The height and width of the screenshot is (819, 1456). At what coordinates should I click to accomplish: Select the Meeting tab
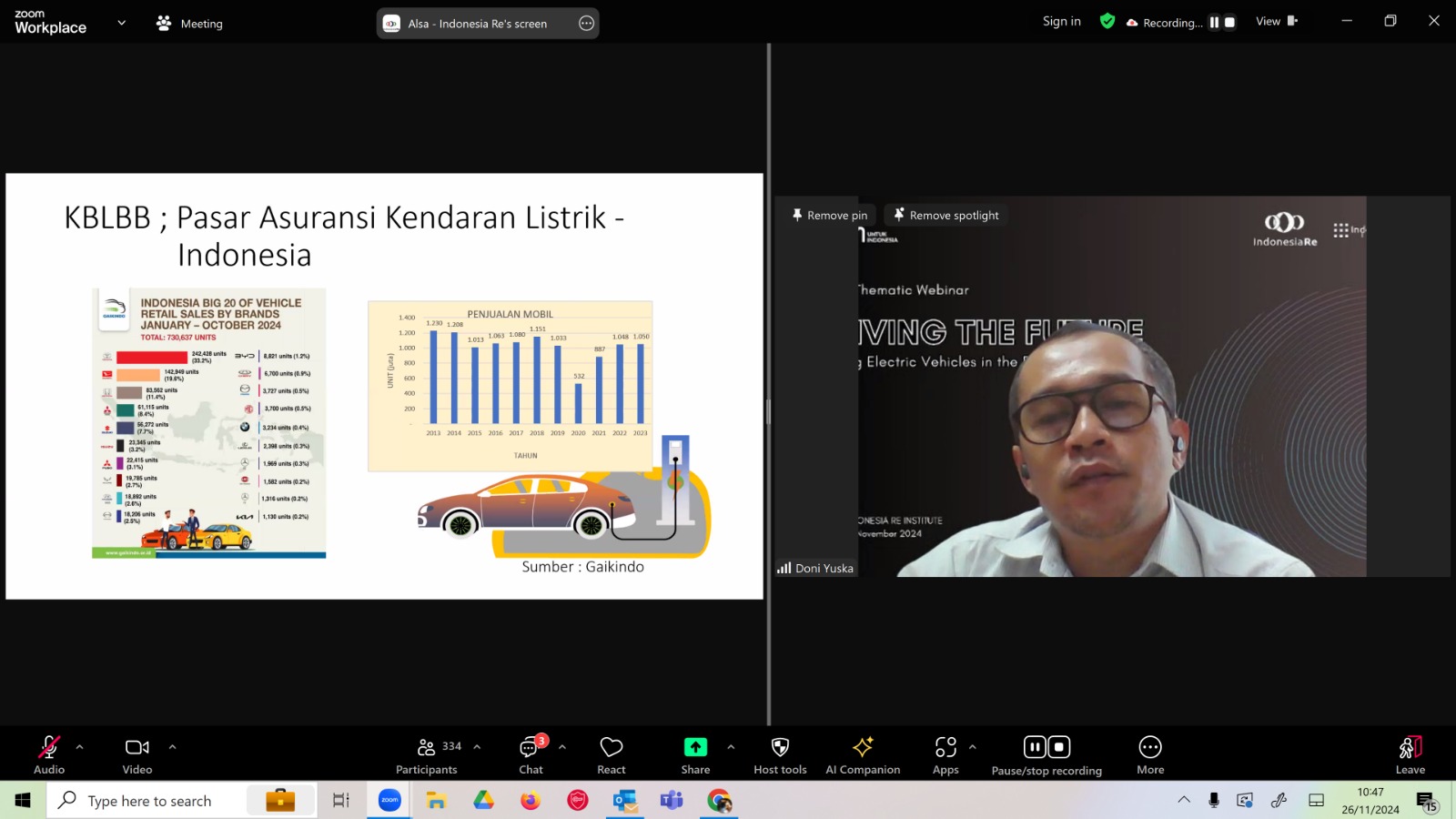coord(190,24)
